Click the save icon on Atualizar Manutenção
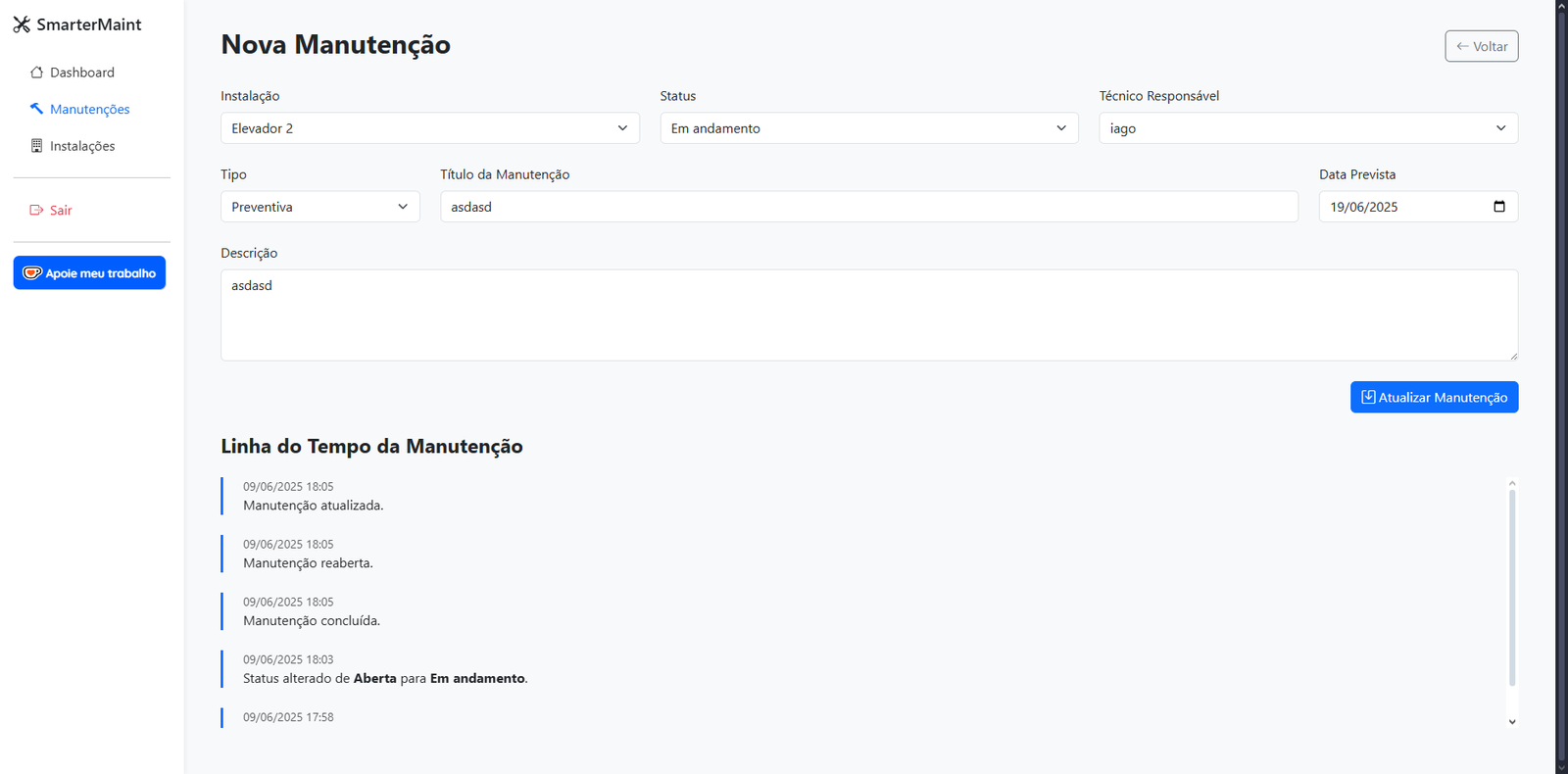Screen dimensions: 1568x774 (x=1368, y=397)
